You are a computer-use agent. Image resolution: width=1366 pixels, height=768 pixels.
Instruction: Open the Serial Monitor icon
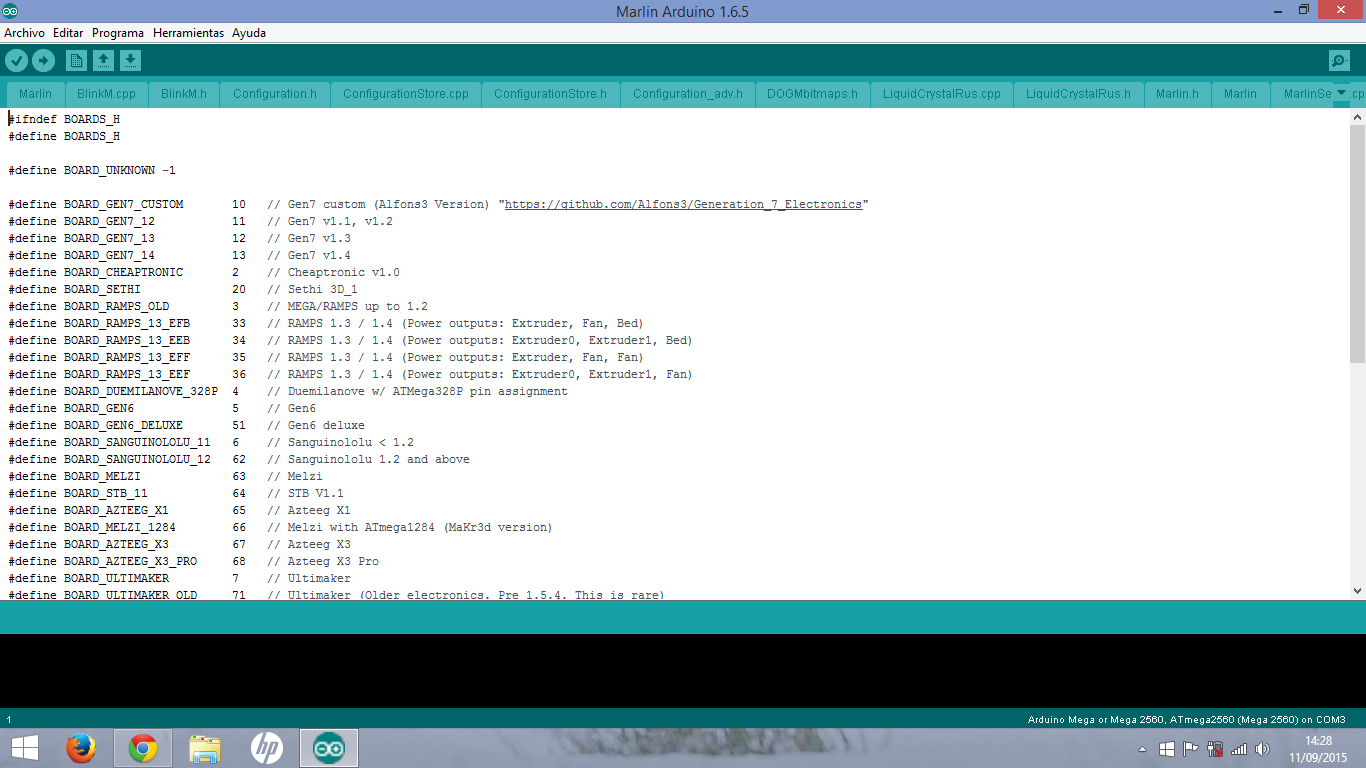1339,61
